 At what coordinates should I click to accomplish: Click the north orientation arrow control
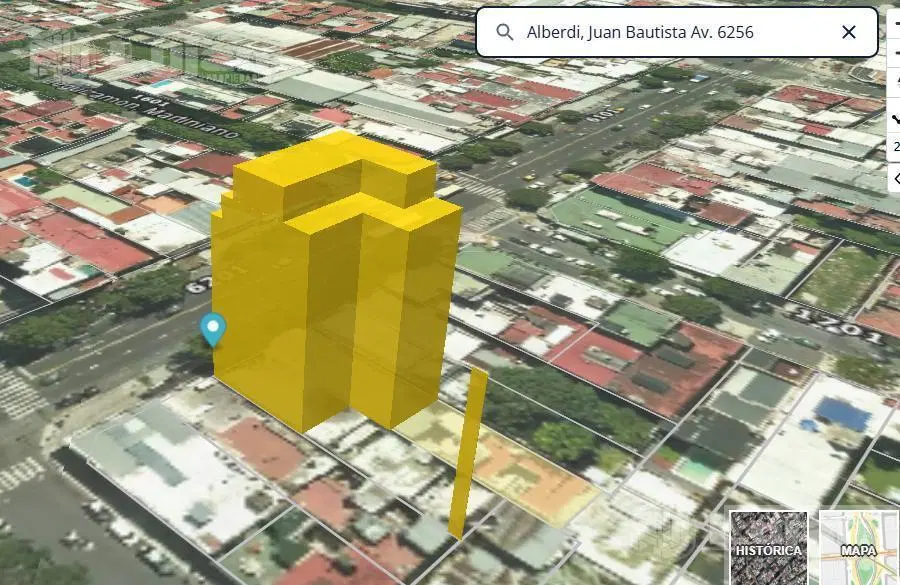(x=895, y=82)
